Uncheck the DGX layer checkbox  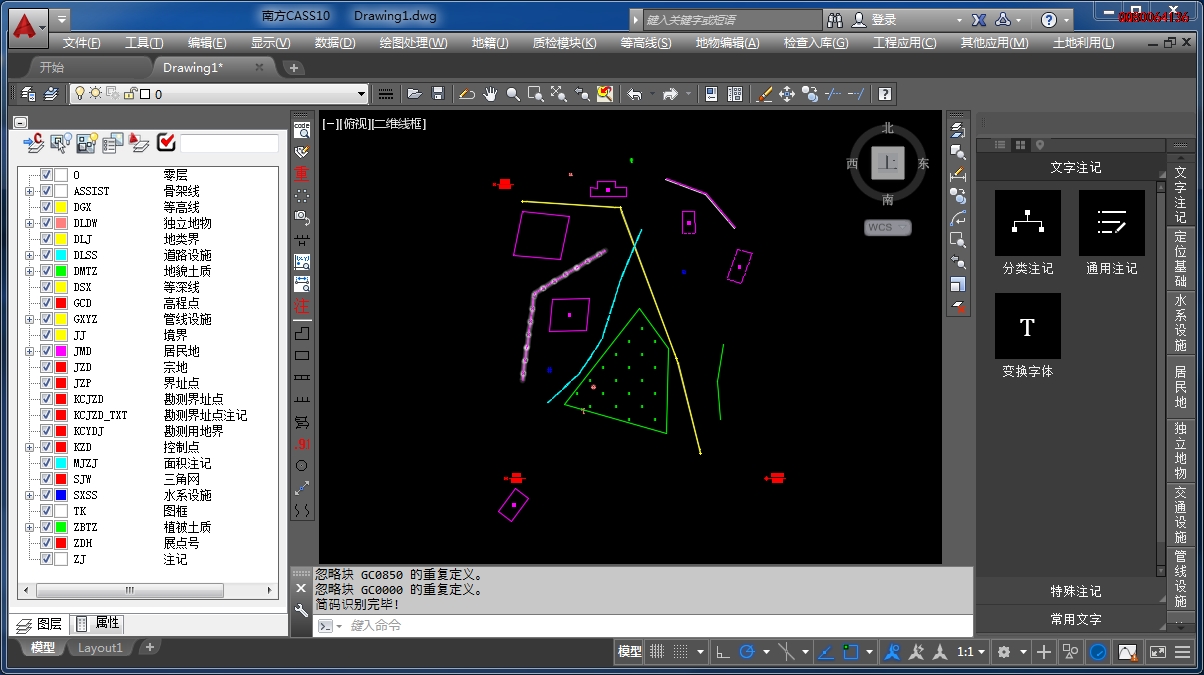[x=46, y=207]
